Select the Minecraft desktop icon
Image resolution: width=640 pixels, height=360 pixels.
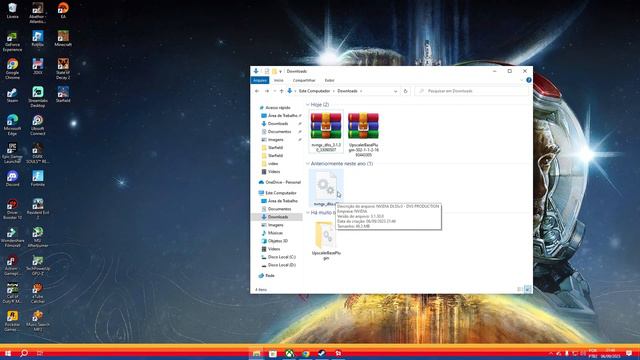63,39
